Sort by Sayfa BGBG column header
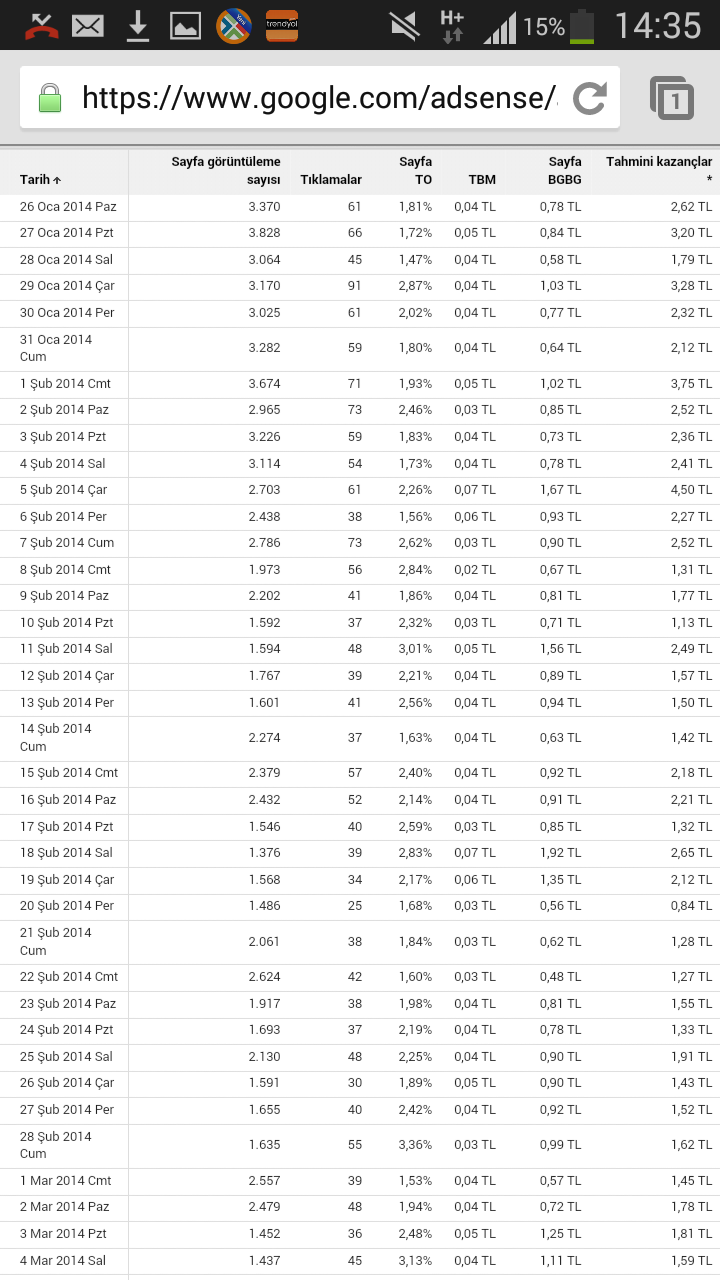This screenshot has height=1280, width=720. (x=564, y=171)
